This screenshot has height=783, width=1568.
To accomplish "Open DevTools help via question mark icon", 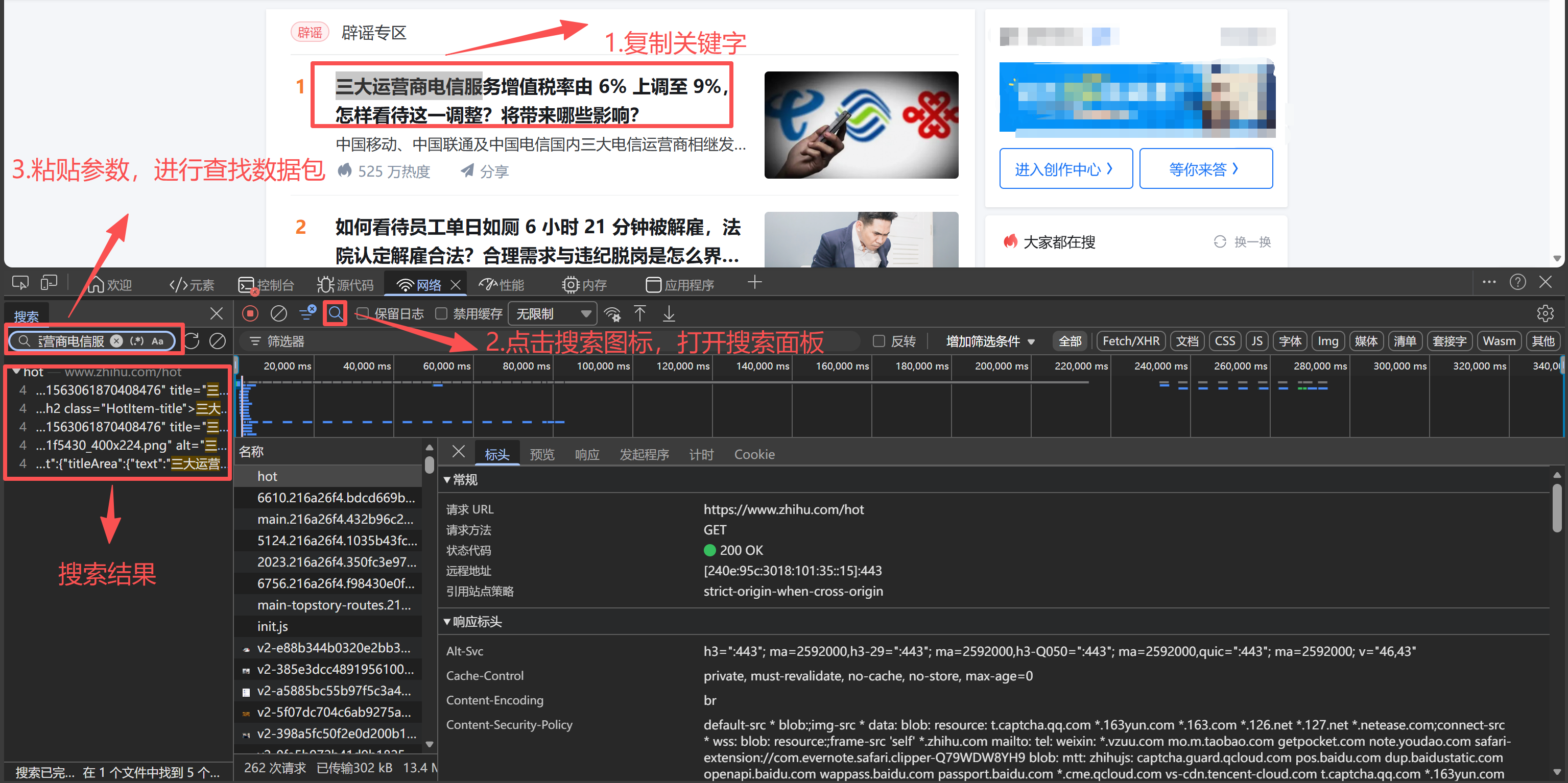I will 1518,282.
